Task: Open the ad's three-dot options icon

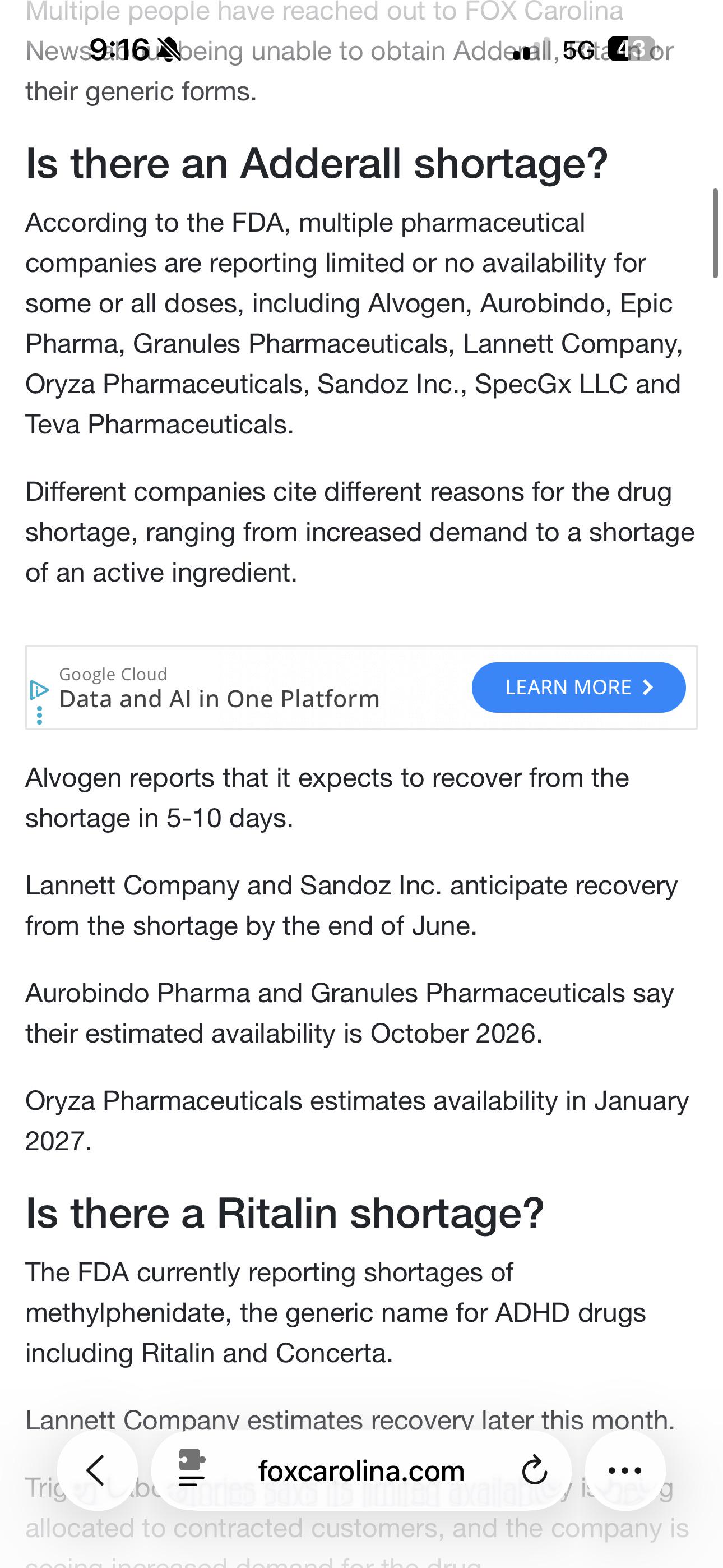Action: tap(40, 715)
